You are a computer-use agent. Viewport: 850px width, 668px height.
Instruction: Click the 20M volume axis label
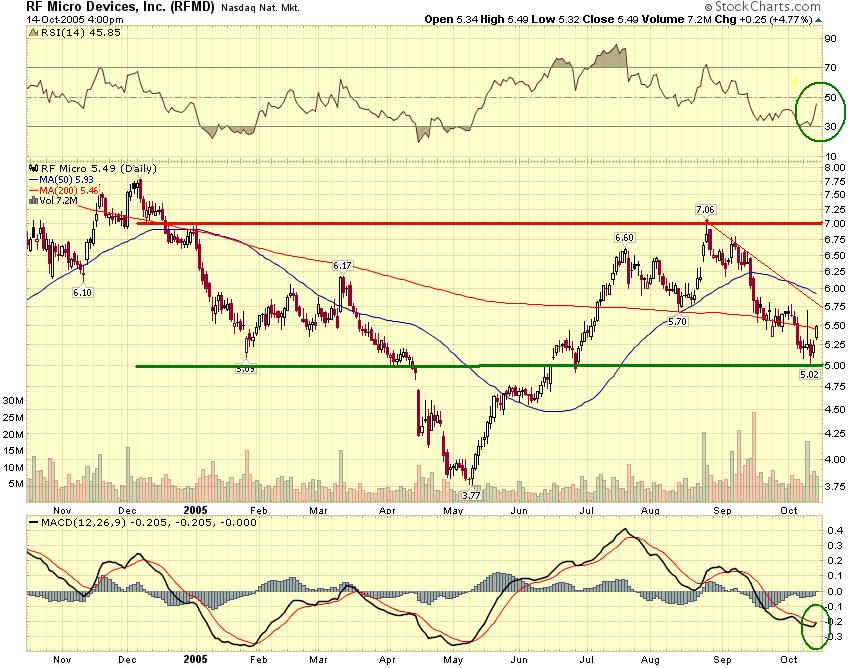tap(13, 434)
